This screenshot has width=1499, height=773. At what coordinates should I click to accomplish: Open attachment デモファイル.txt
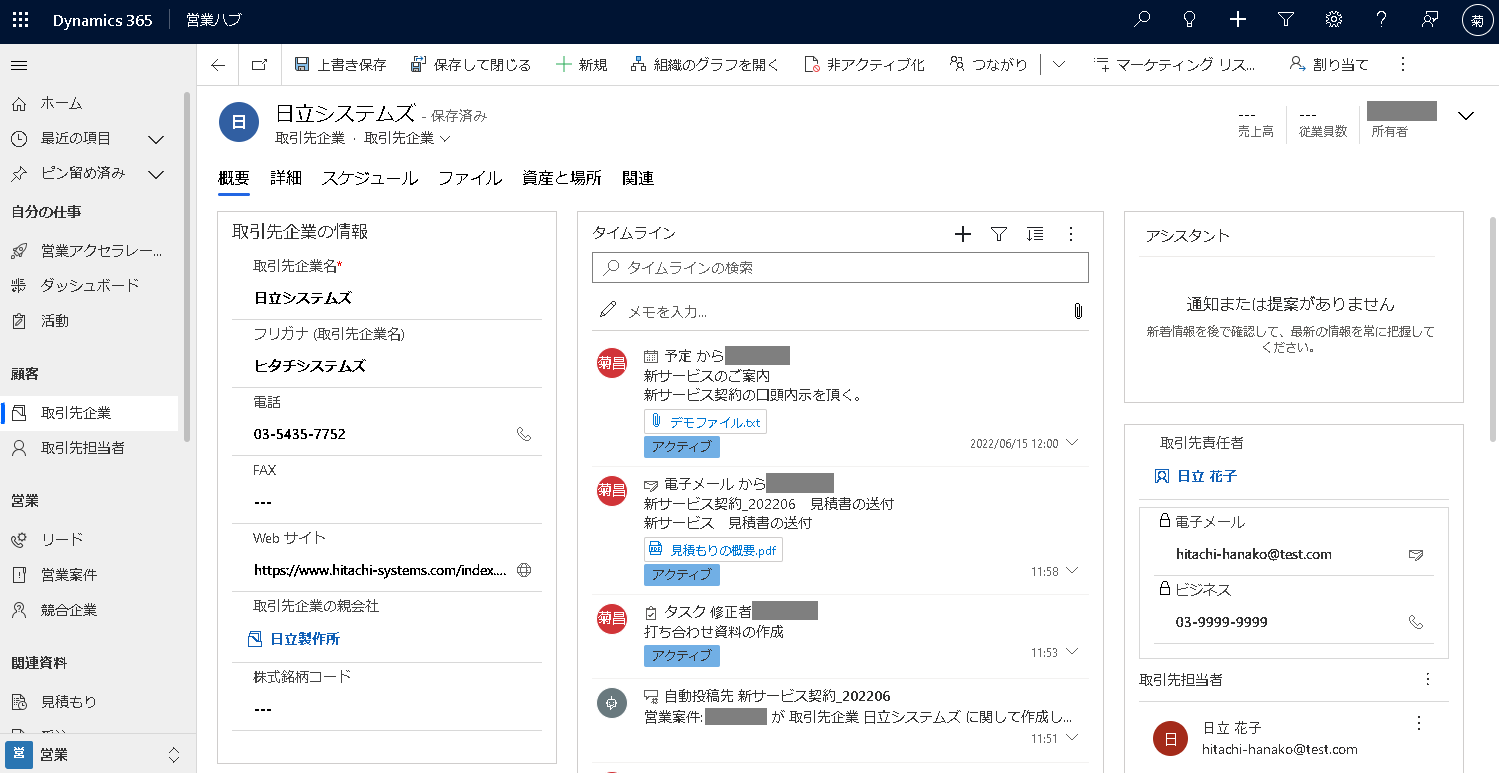(706, 422)
